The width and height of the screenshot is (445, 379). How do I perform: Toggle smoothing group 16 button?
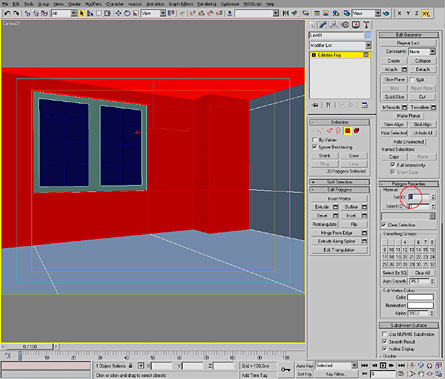432,249
